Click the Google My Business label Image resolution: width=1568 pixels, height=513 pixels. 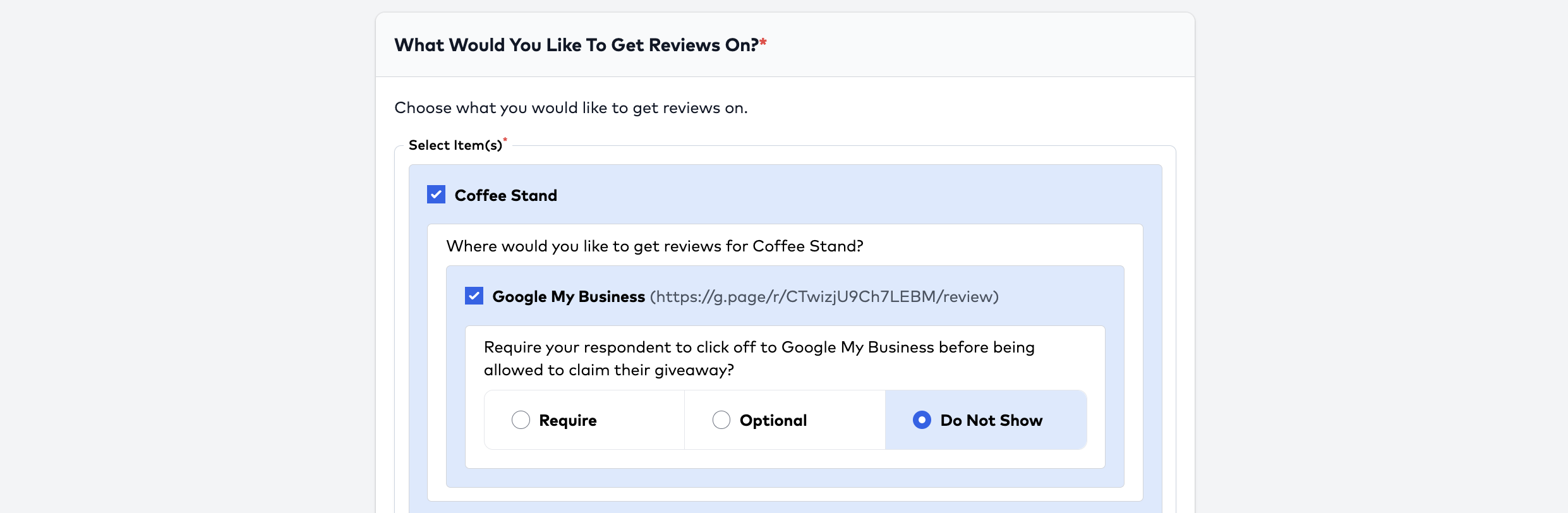(568, 297)
